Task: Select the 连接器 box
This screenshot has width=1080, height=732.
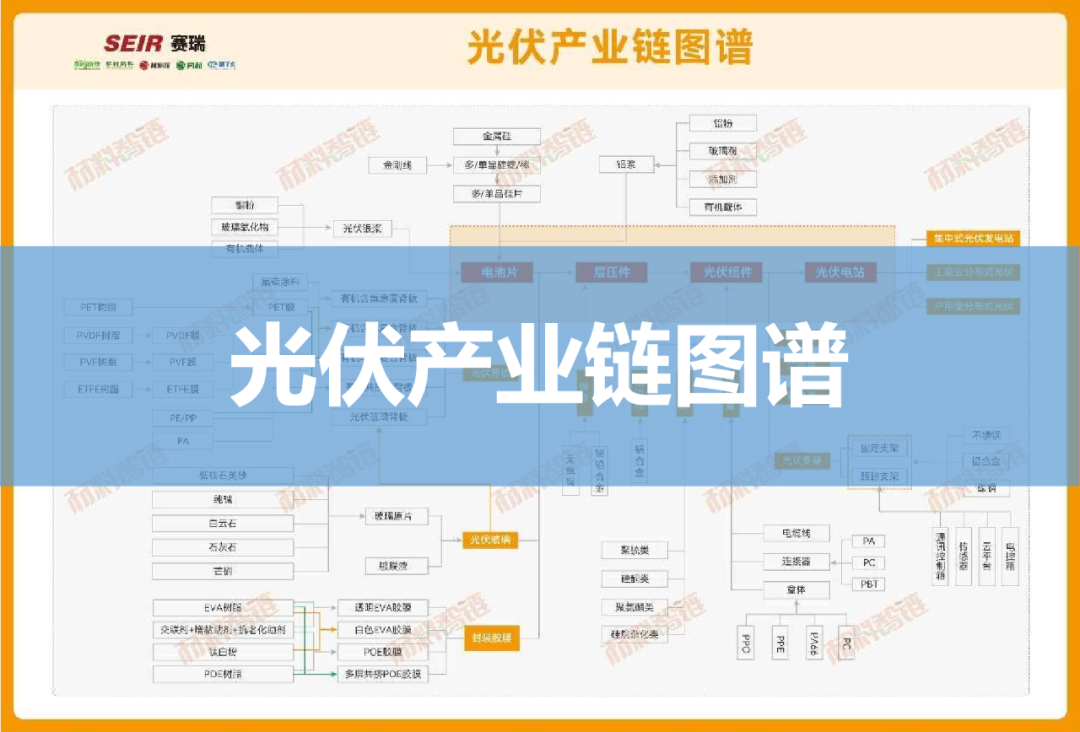Action: (x=796, y=561)
